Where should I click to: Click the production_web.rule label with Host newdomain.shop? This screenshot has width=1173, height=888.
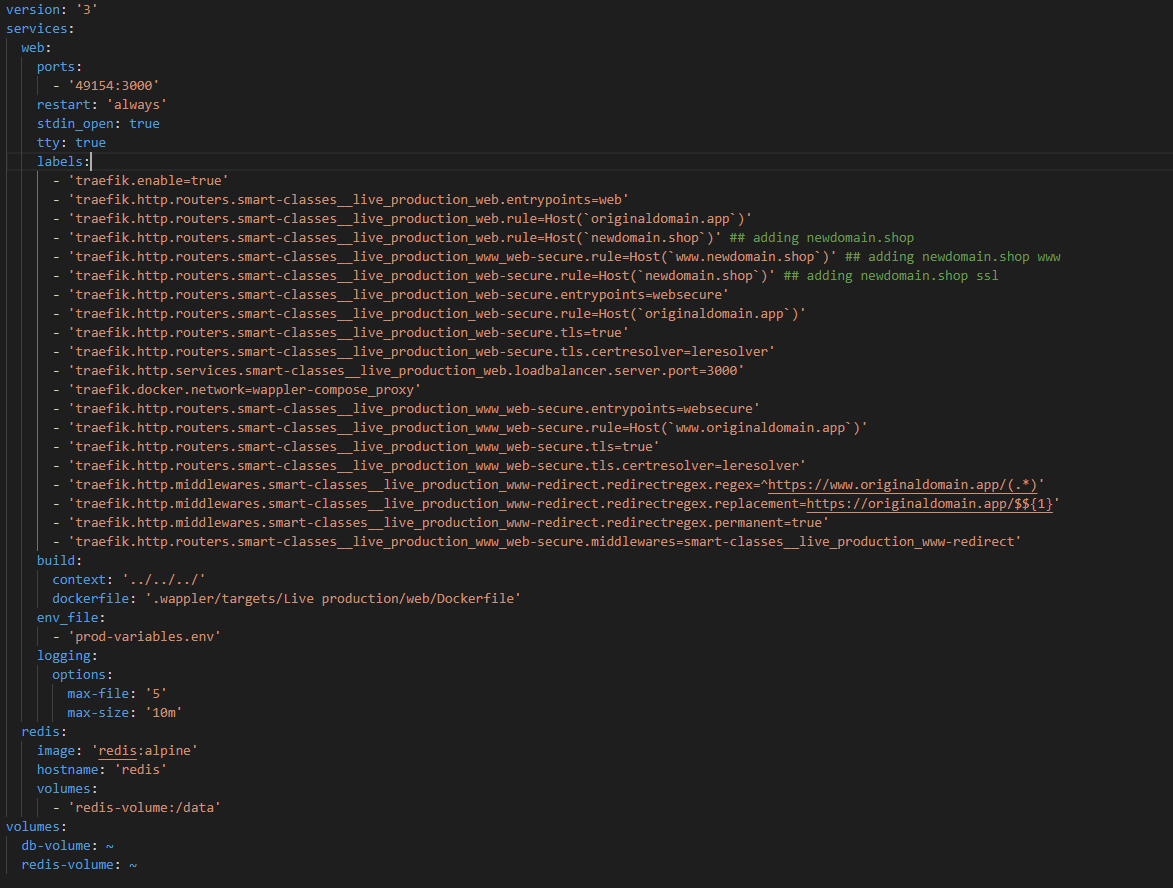[x=395, y=238]
